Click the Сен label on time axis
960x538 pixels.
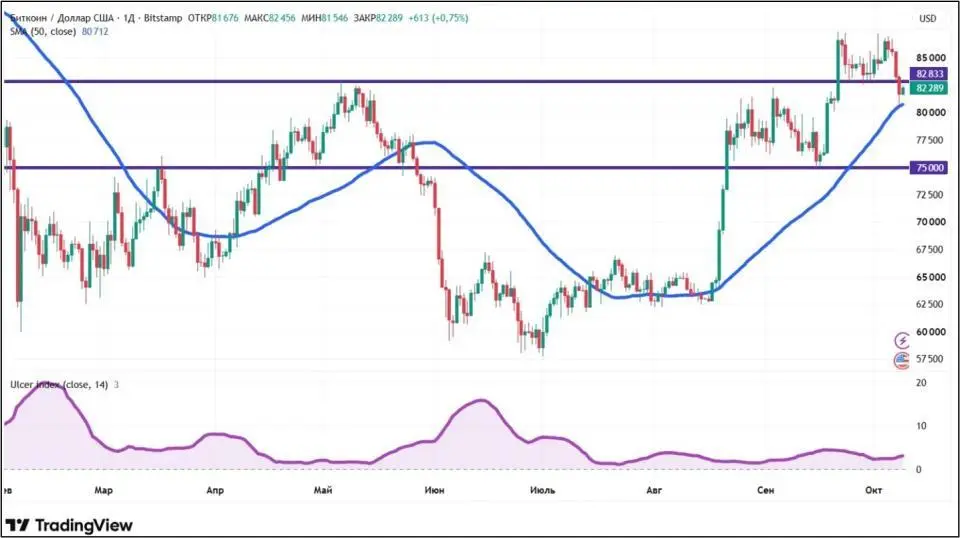[765, 490]
